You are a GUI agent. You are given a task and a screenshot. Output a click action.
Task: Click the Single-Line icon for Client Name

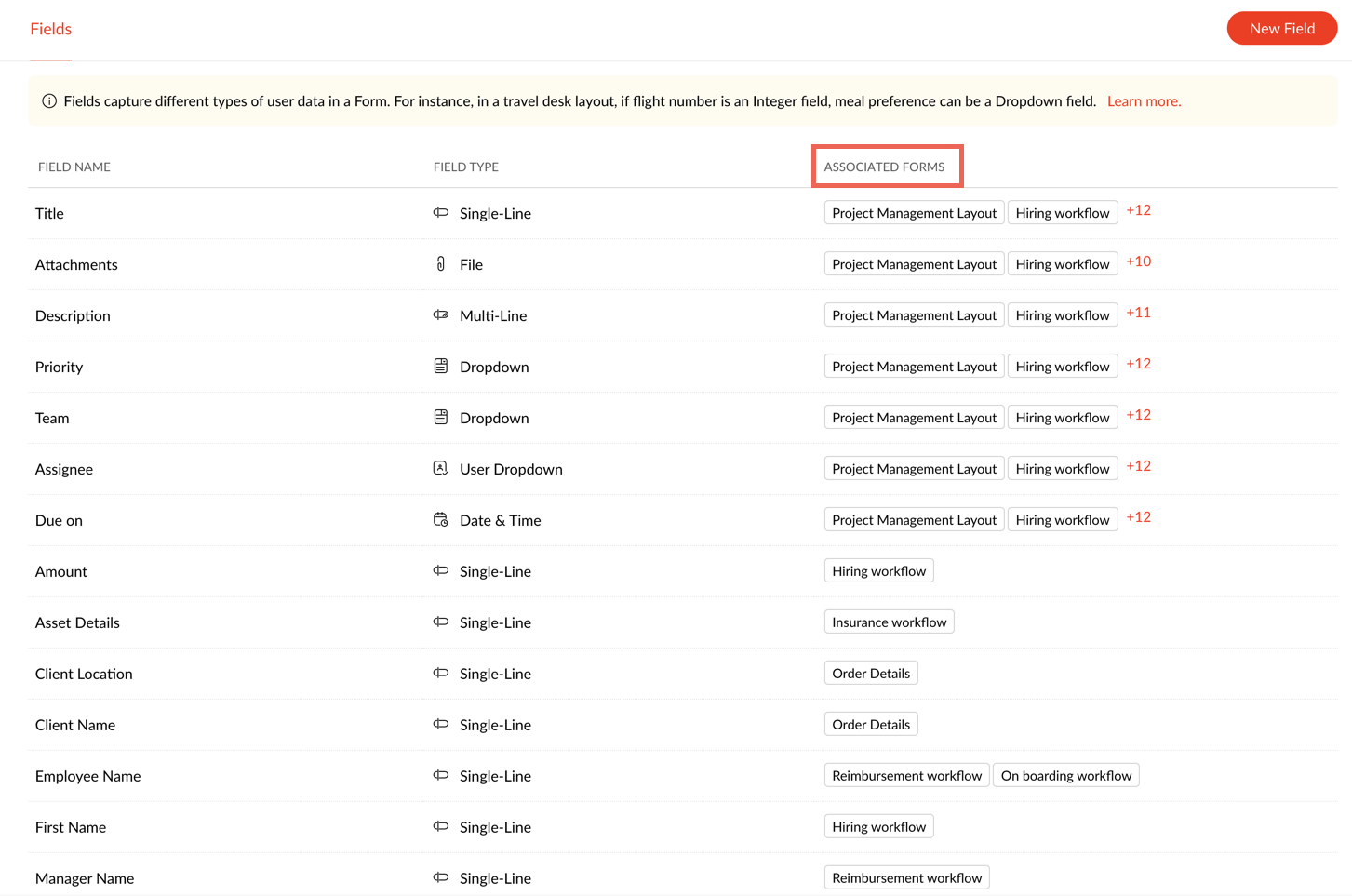point(441,725)
